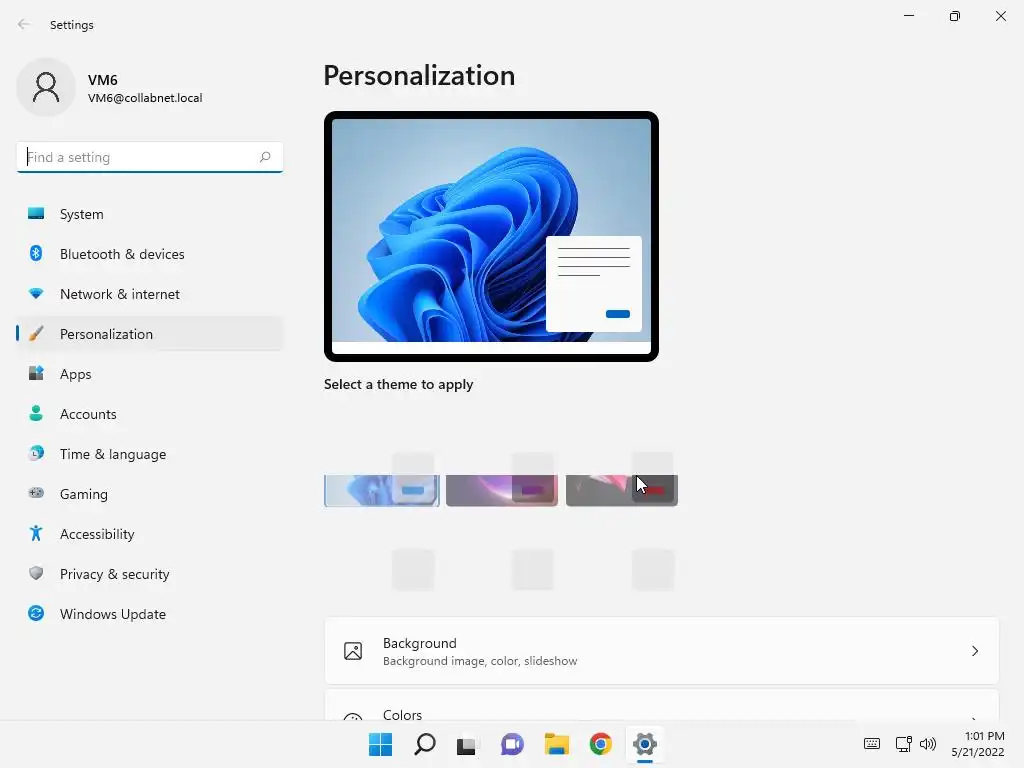1024x768 pixels.
Task: Restore down the Settings window
Action: pyautogui.click(x=955, y=16)
